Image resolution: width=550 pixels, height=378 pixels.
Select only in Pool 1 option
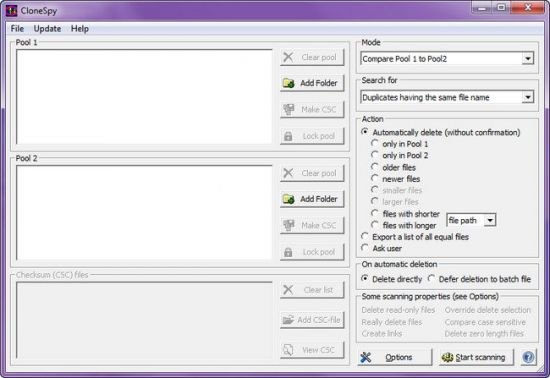(x=400, y=144)
